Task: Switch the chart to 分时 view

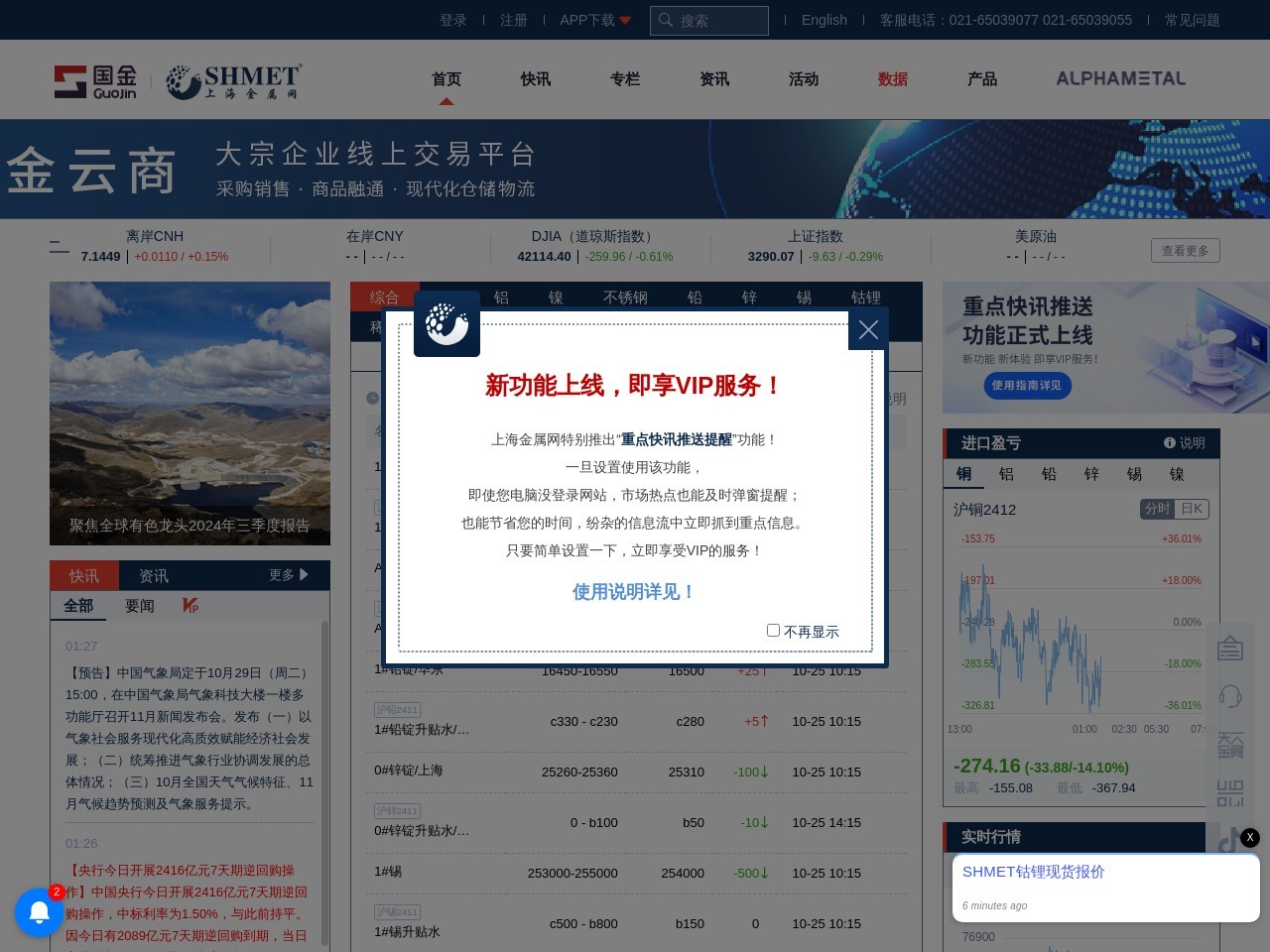Action: pos(1157,509)
